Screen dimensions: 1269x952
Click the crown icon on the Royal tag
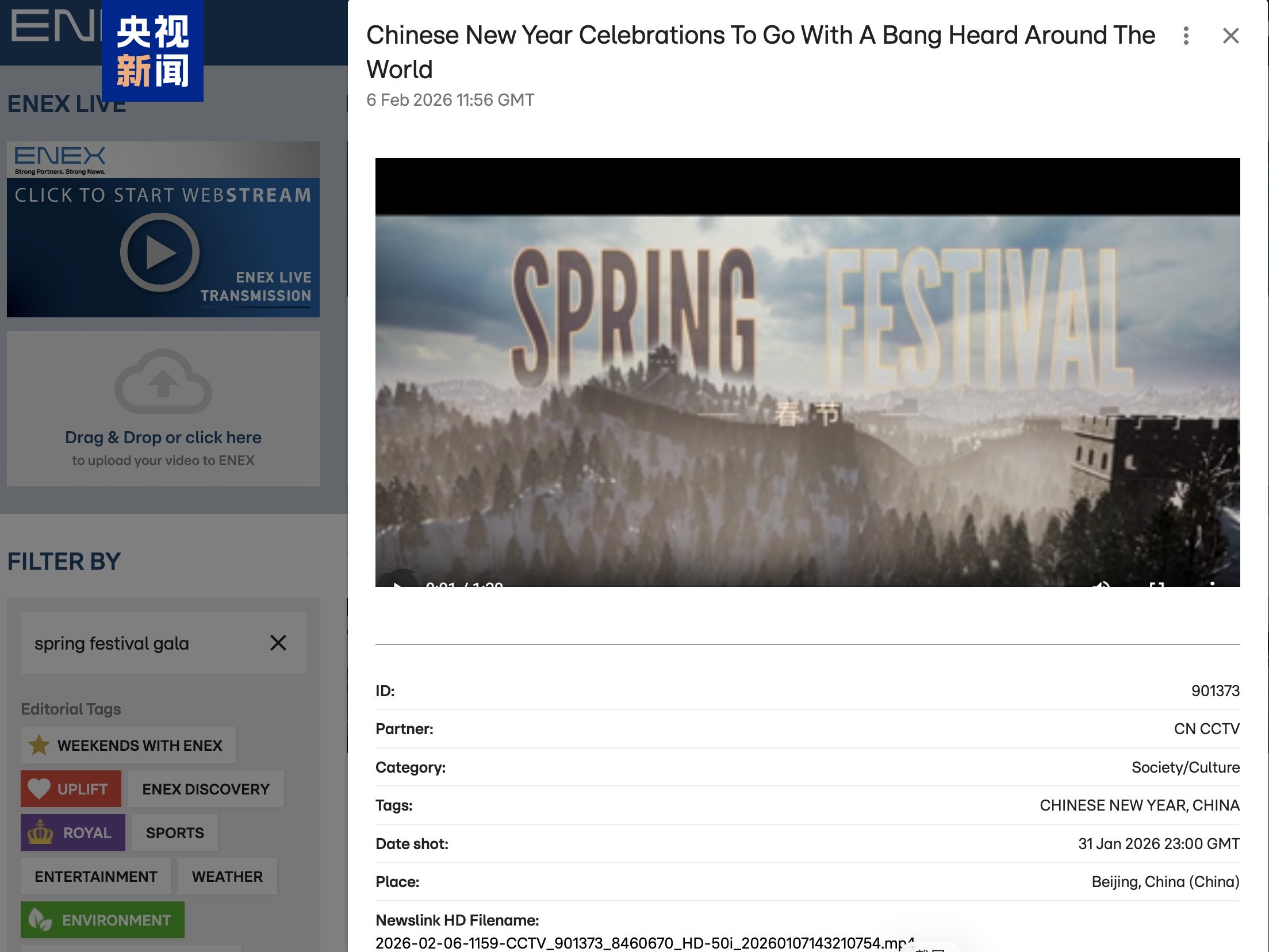(40, 832)
